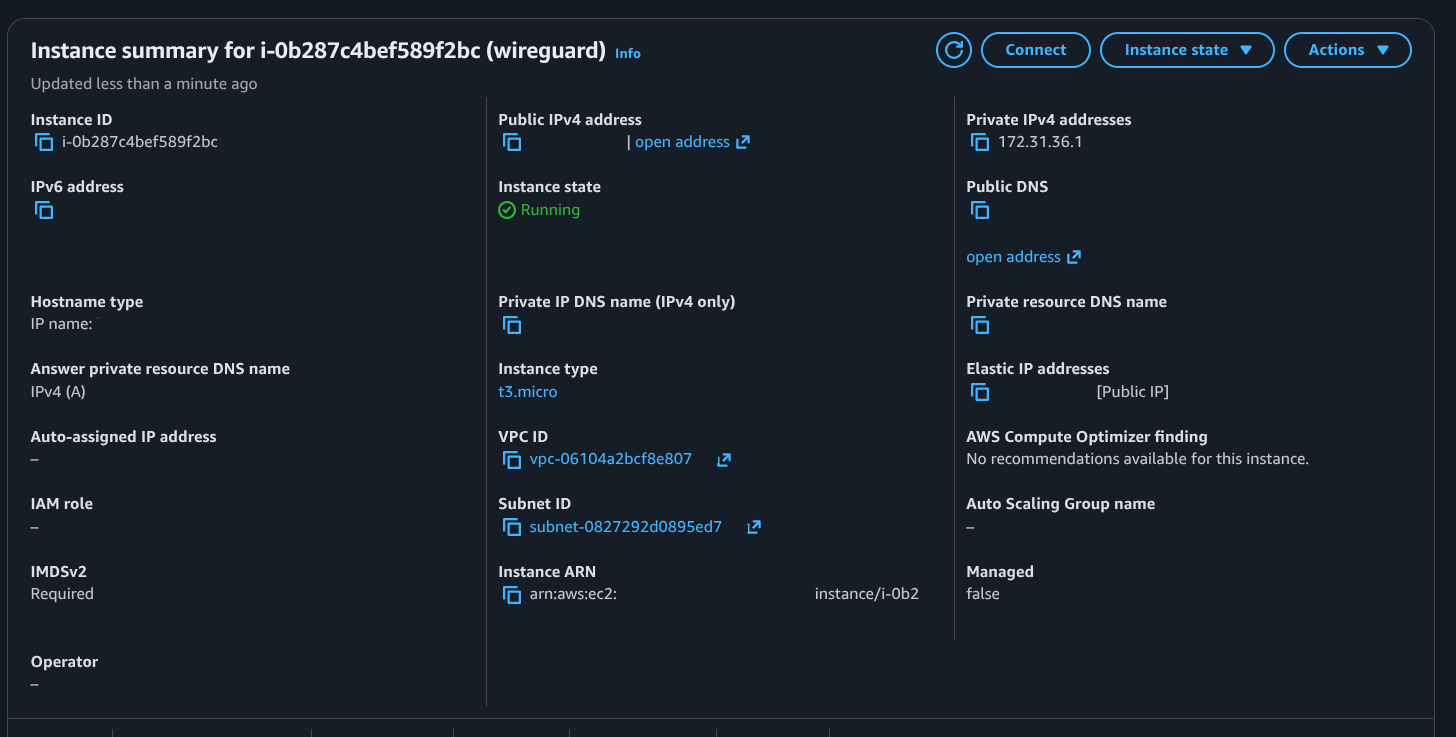The height and width of the screenshot is (737, 1456).
Task: Select the IMDSv2 Required value
Action: pyautogui.click(x=62, y=594)
